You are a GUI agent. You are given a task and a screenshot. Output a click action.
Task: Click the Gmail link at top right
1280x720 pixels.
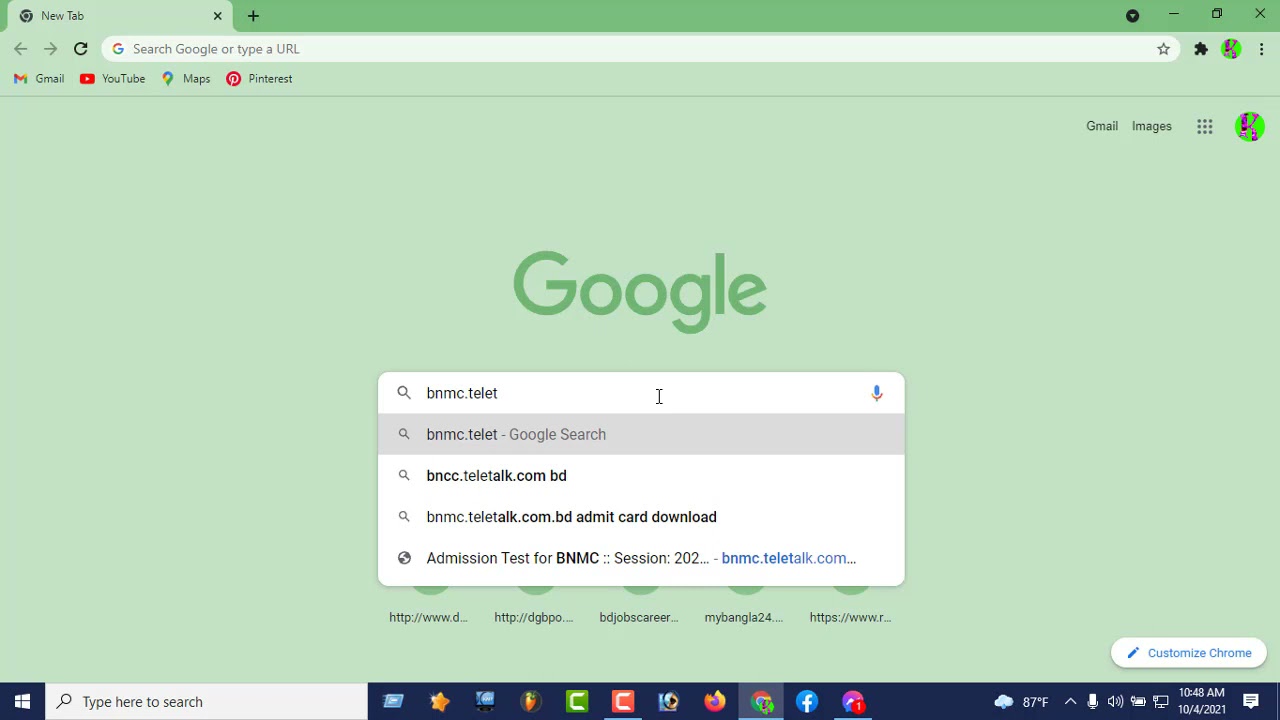(x=1102, y=126)
